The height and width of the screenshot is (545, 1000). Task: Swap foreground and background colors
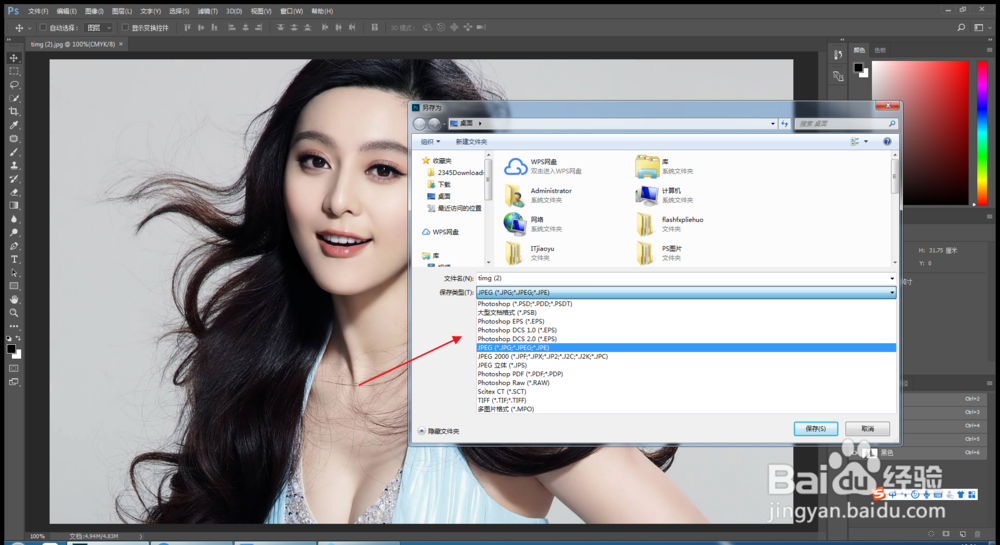click(18, 338)
